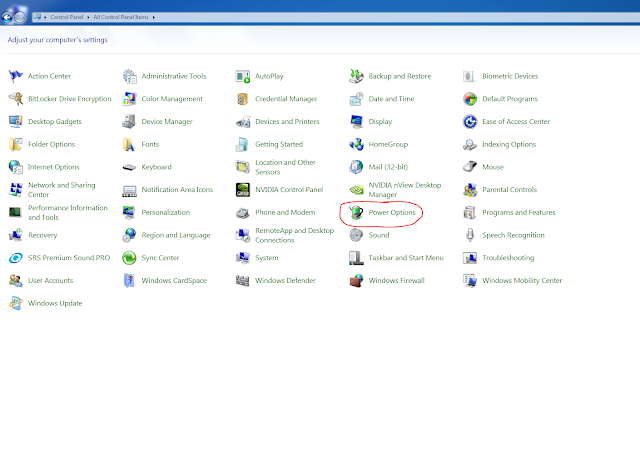Open the Indexing Options link
640x451 pixels.
click(x=509, y=144)
